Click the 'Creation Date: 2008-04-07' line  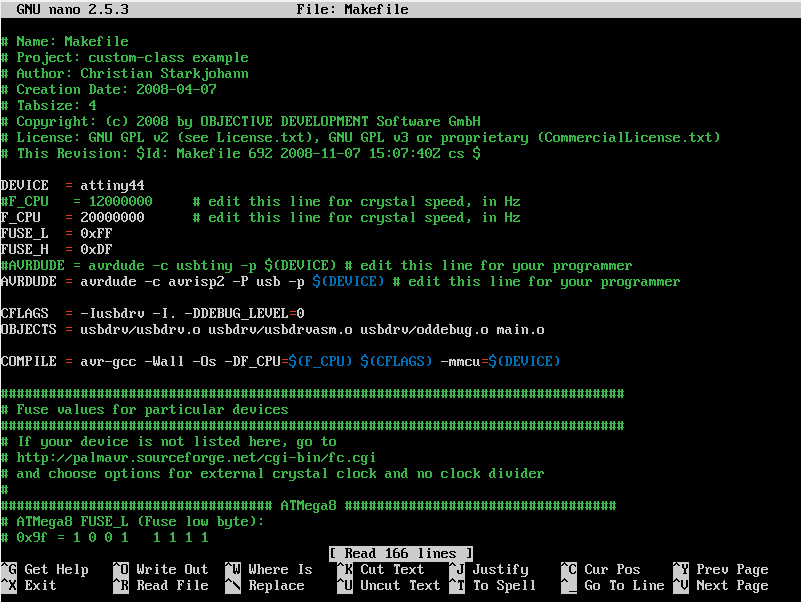(109, 89)
